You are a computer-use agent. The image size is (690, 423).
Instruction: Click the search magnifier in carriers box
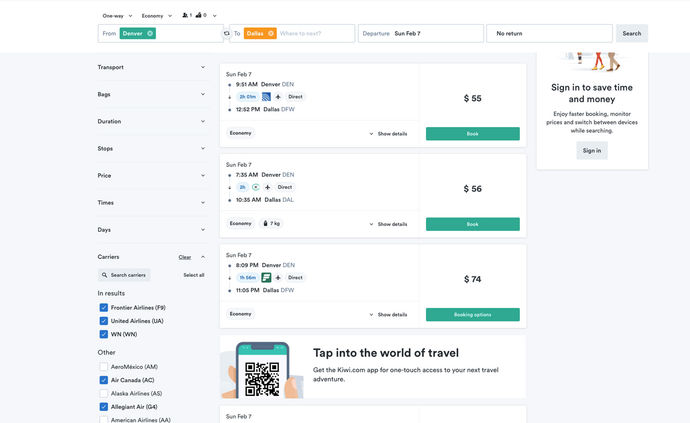[105, 275]
